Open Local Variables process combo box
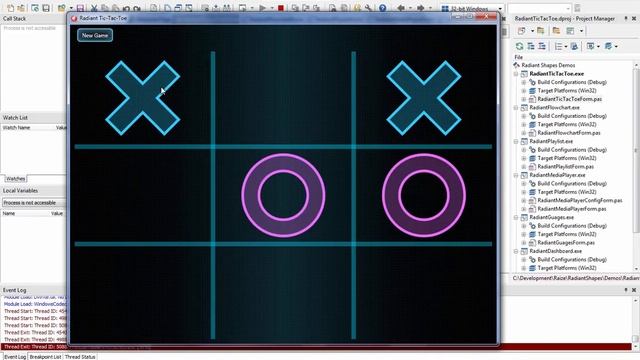The width and height of the screenshot is (640, 360). [x=33, y=203]
